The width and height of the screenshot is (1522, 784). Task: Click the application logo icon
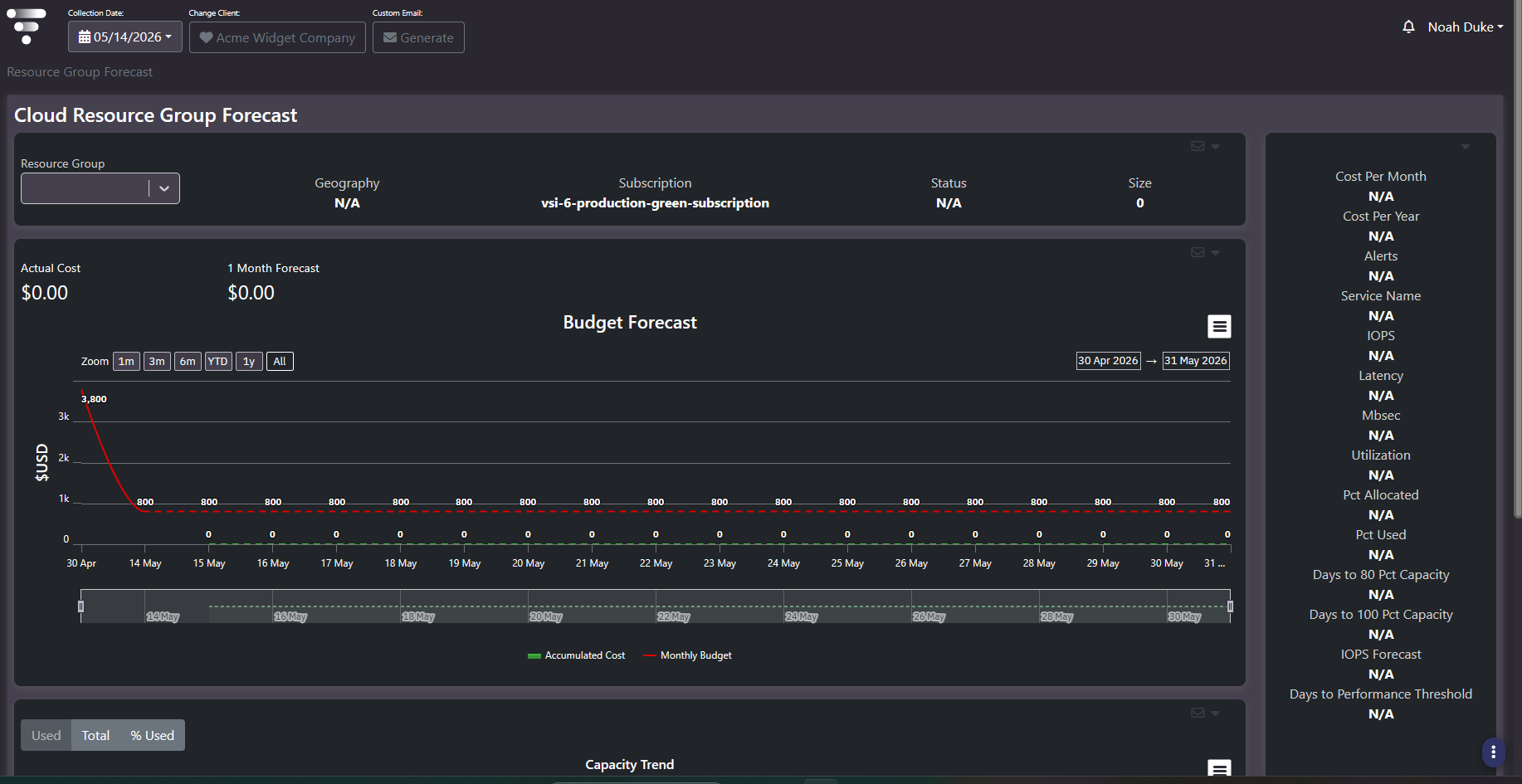tap(27, 27)
